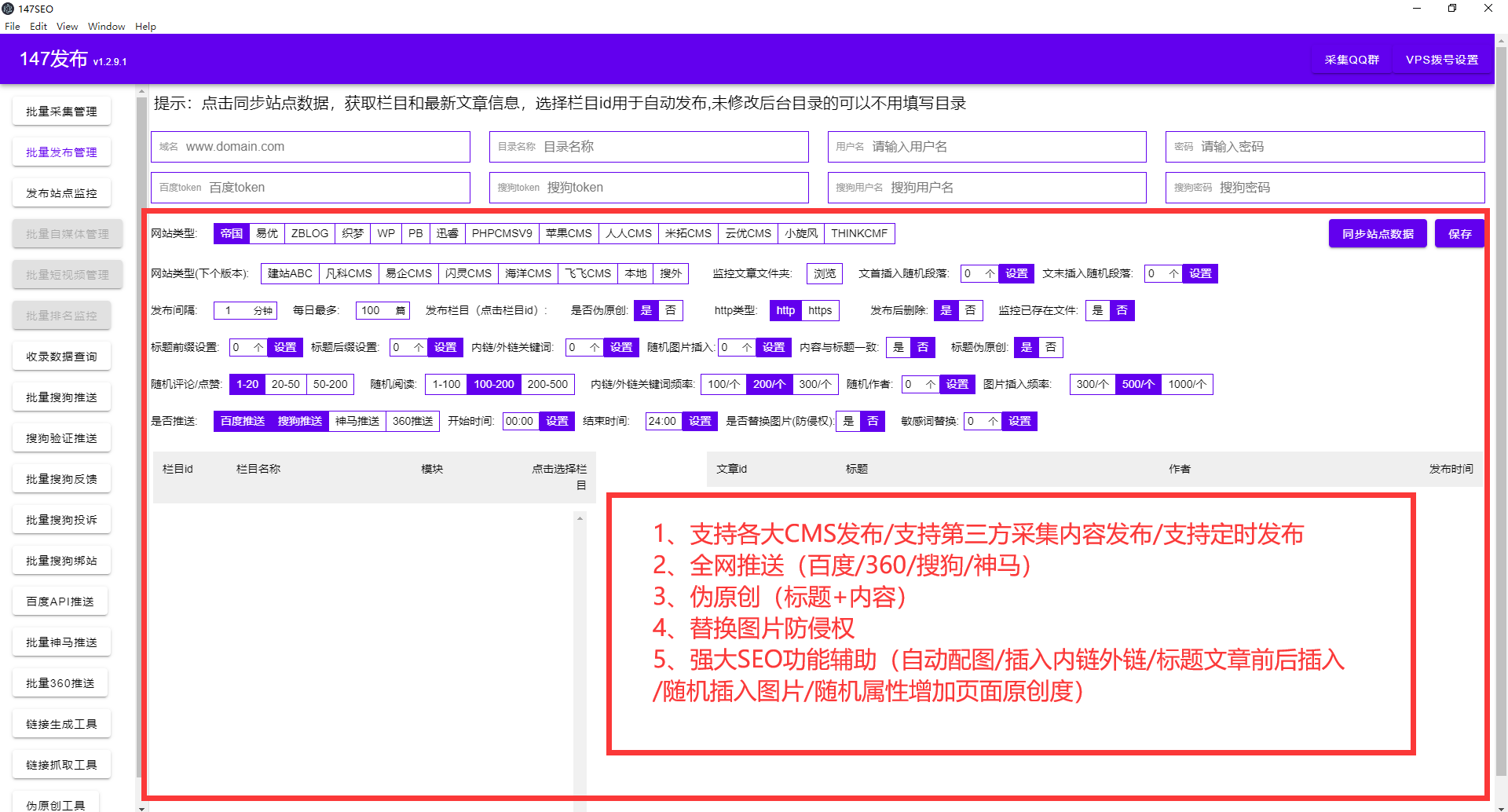Open 百度API推送 in the sidebar
This screenshot has width=1508, height=812.
pos(60,601)
